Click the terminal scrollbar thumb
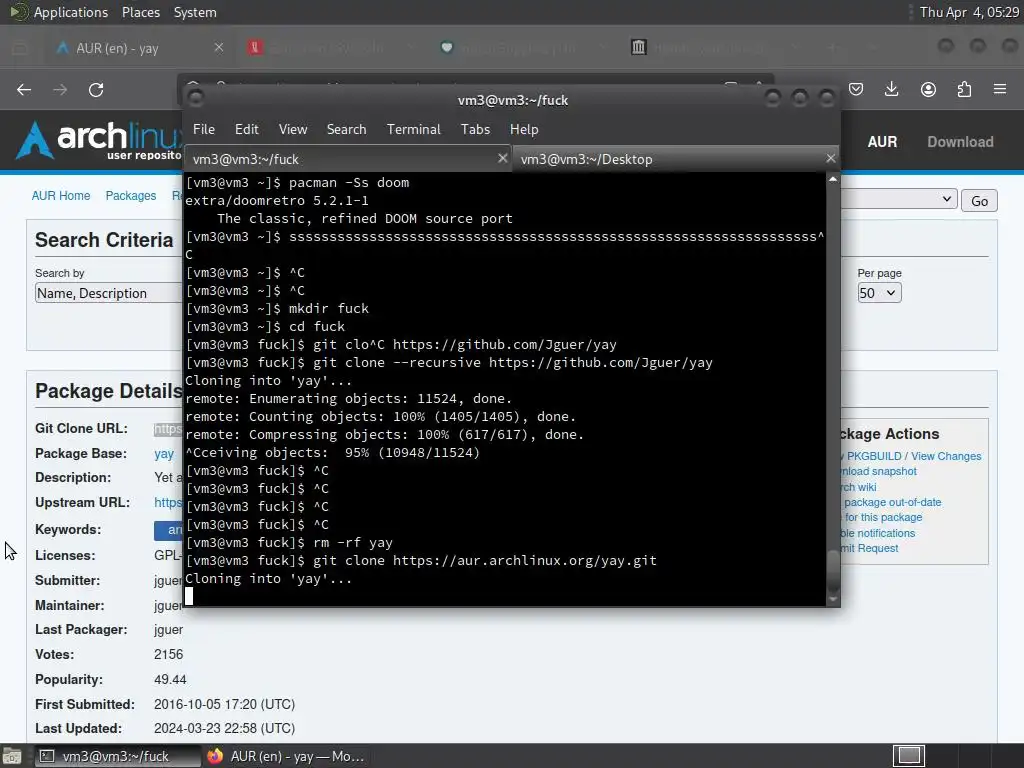The image size is (1024, 768). pyautogui.click(x=833, y=571)
